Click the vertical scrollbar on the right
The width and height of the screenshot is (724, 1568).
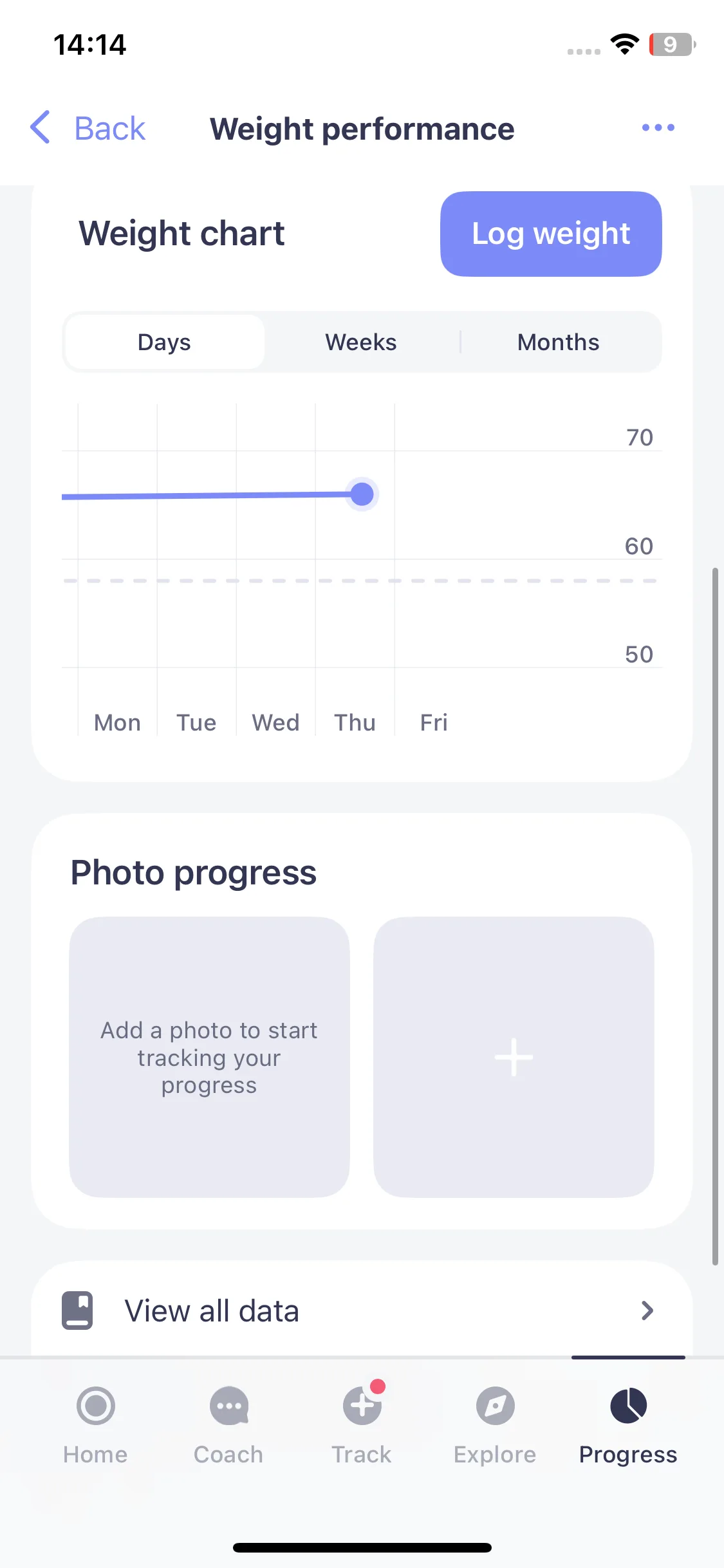tap(715, 917)
